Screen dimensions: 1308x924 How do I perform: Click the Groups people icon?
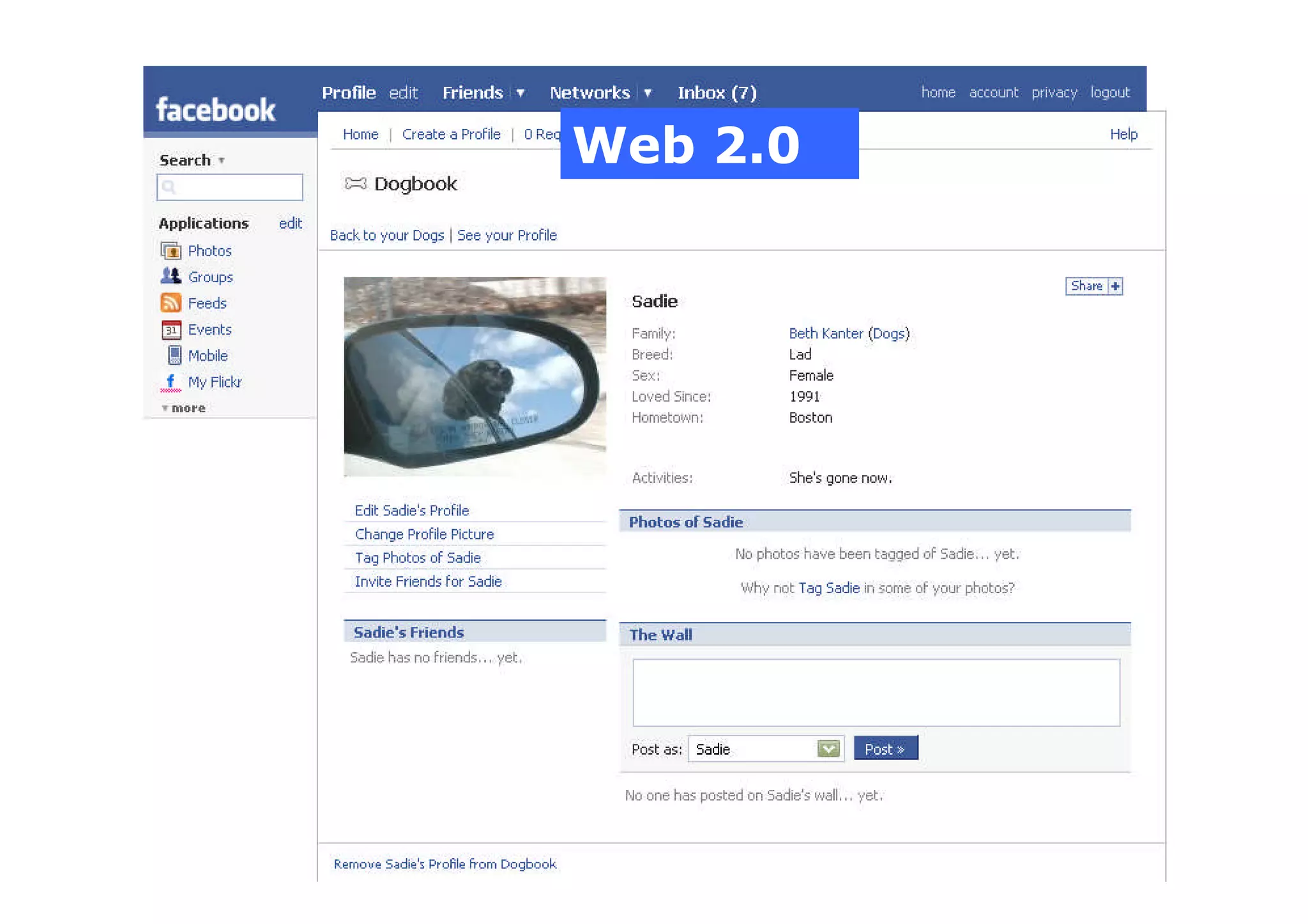tap(171, 276)
